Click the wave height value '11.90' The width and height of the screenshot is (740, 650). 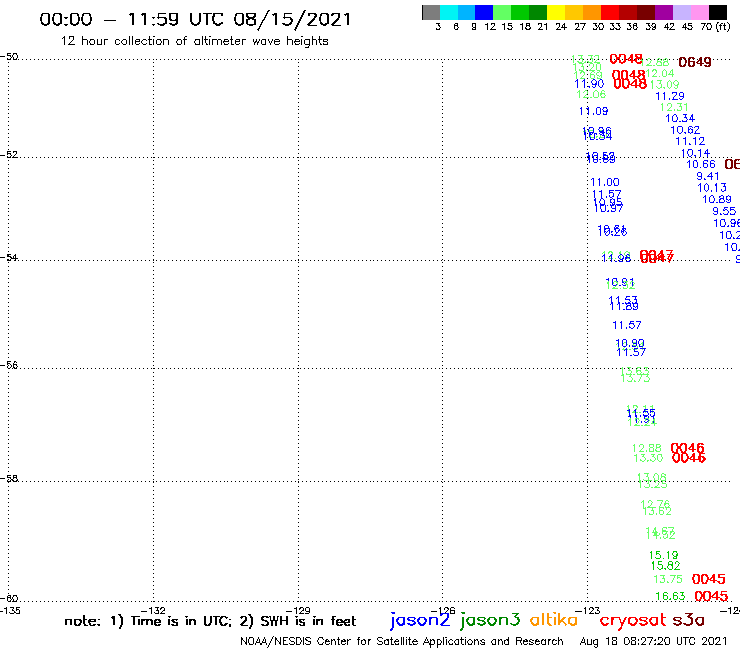coord(589,84)
